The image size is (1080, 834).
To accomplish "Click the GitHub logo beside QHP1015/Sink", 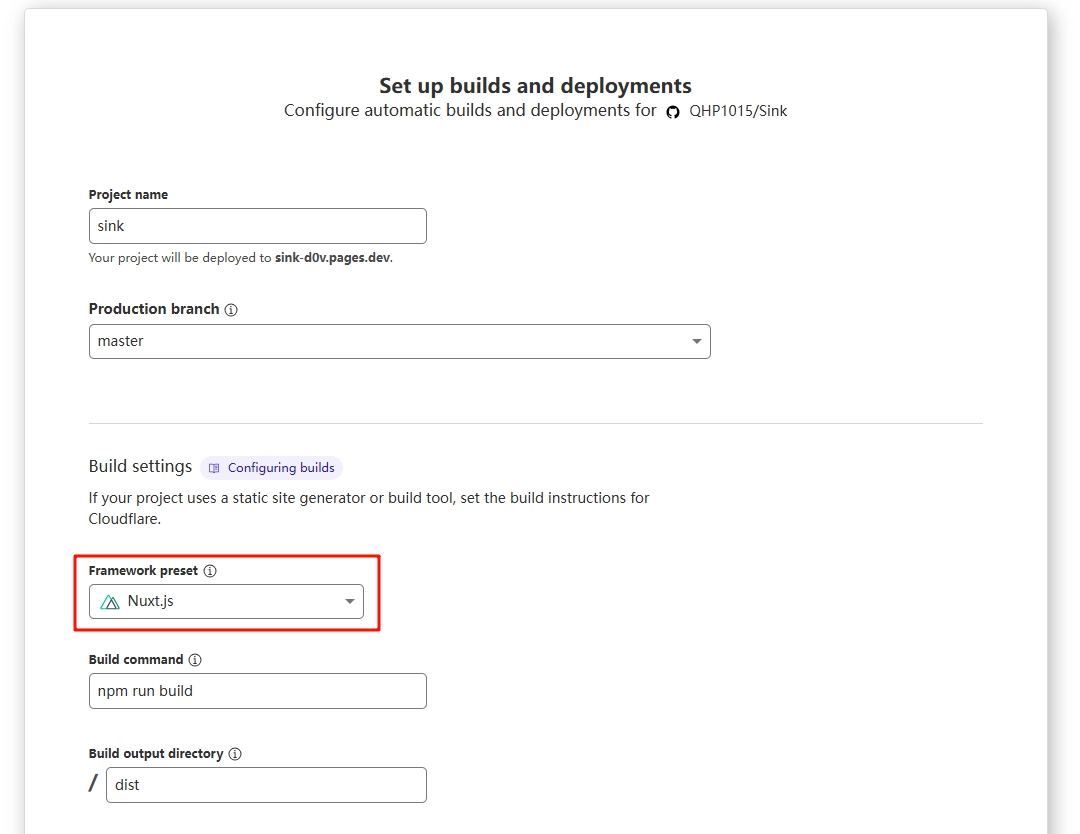I will tap(673, 112).
